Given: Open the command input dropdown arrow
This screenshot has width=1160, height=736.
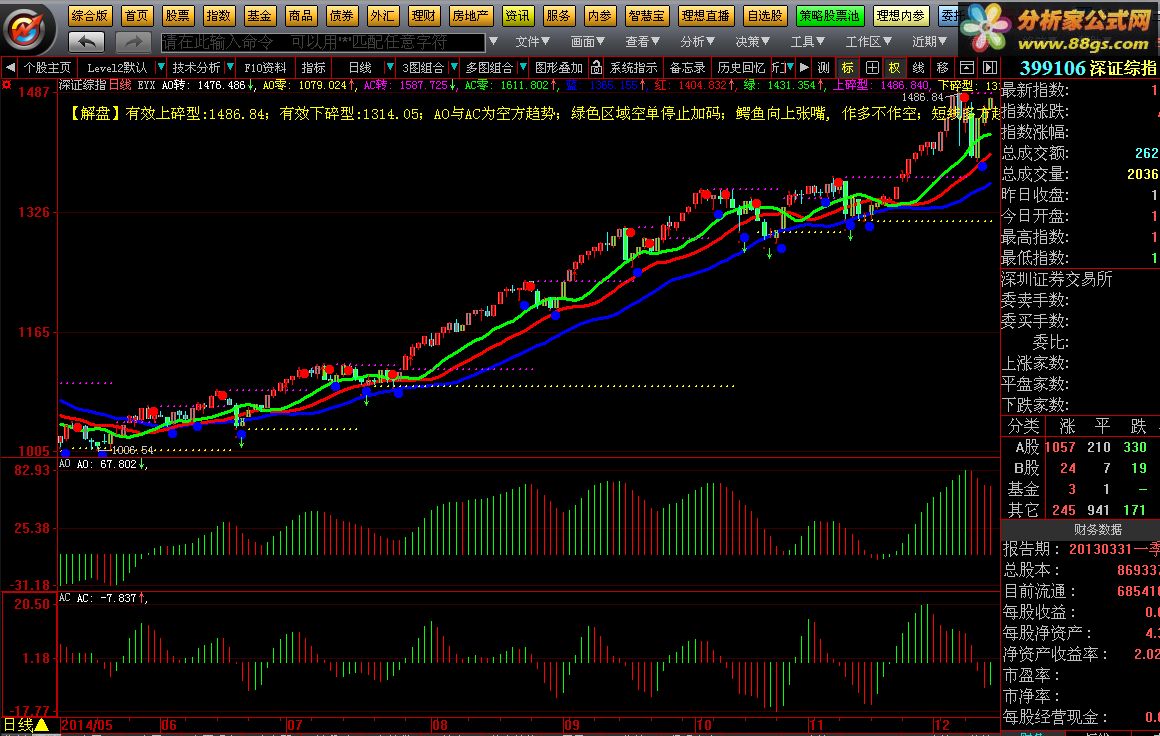Looking at the screenshot, I should (493, 41).
